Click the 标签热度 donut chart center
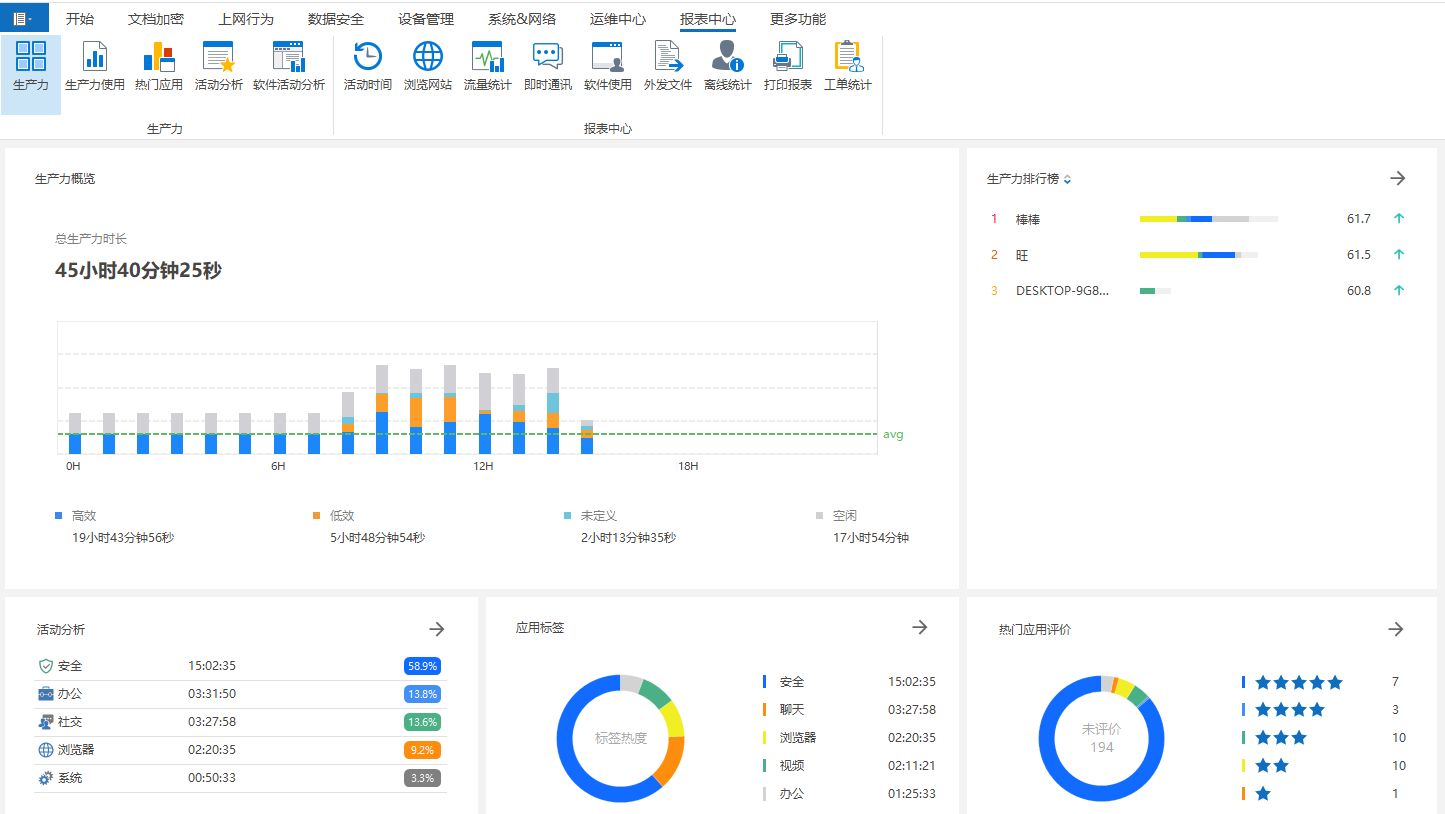Image resolution: width=1445 pixels, height=814 pixels. (x=621, y=739)
